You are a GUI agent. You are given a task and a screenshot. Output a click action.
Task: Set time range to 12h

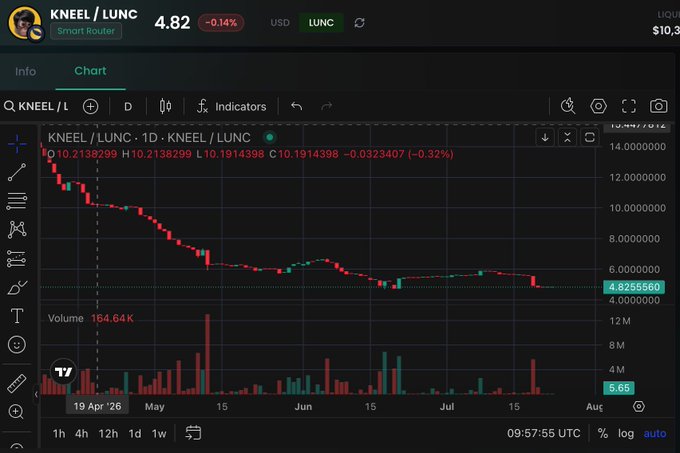tap(108, 433)
